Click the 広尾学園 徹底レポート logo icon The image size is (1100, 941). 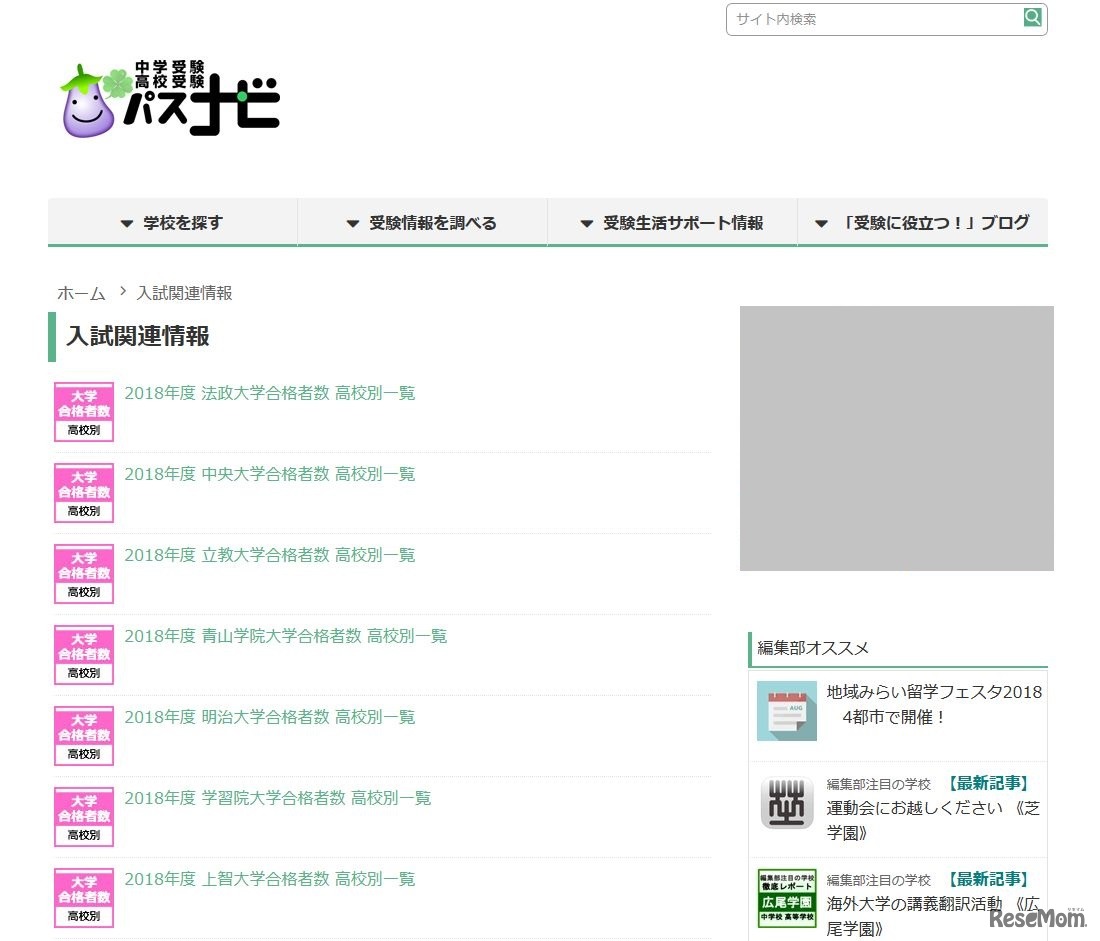tap(786, 897)
